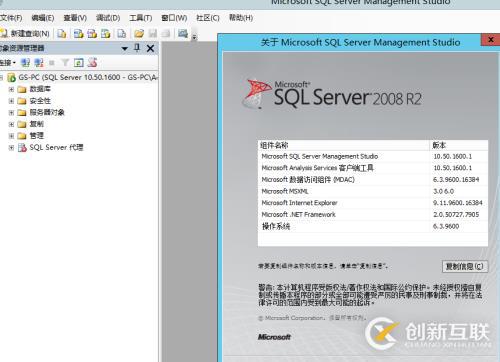
Task: Click the Open File folder icon
Action: pyautogui.click(x=139, y=33)
